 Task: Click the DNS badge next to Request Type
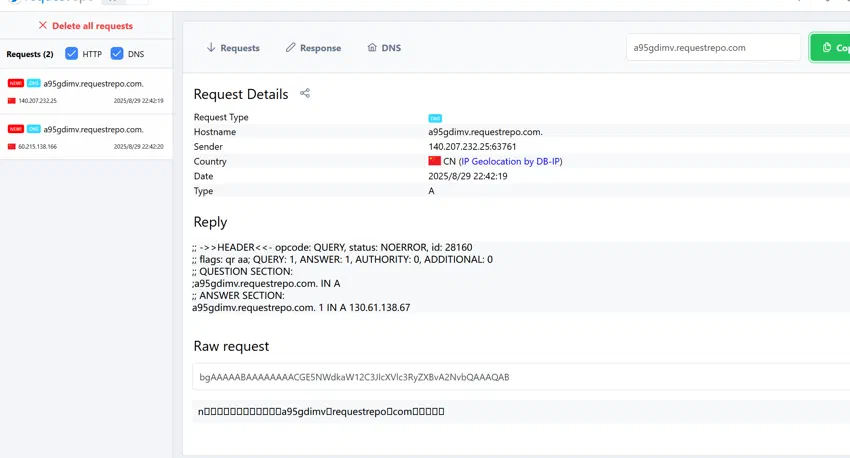[435, 118]
